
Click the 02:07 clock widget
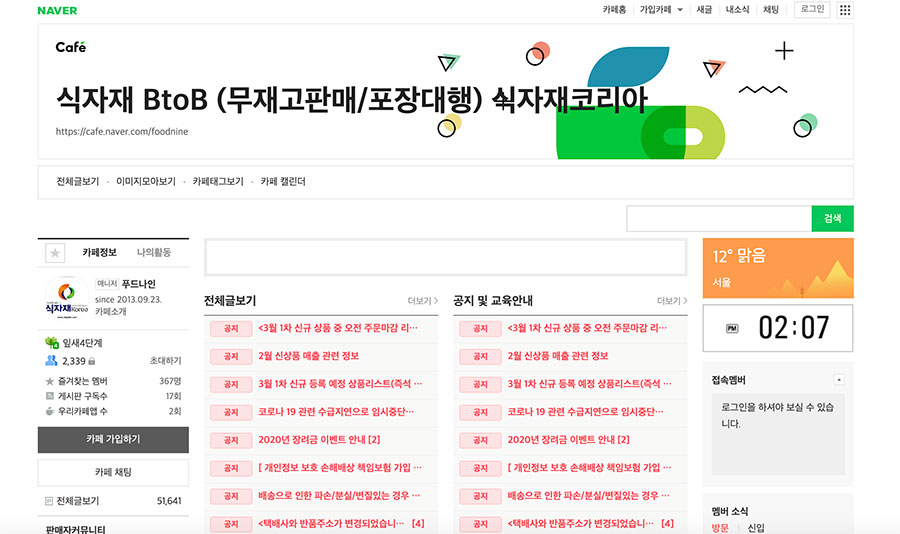pos(778,328)
